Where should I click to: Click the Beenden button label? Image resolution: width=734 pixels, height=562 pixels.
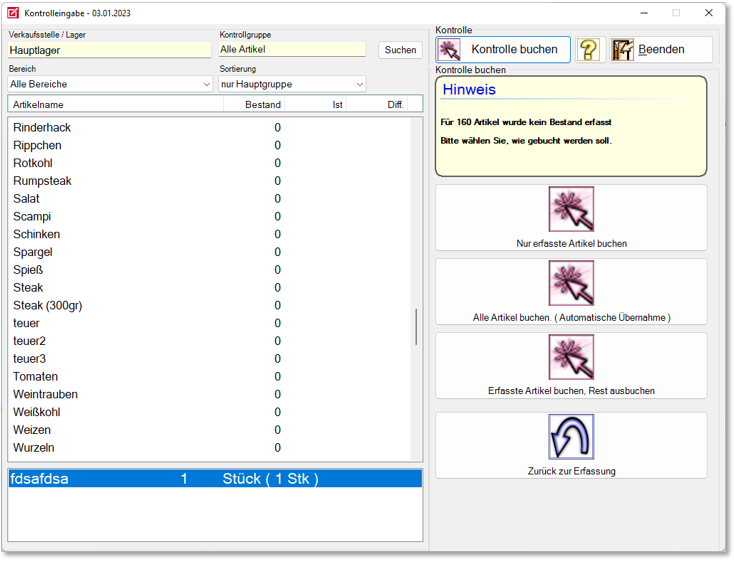tap(661, 49)
